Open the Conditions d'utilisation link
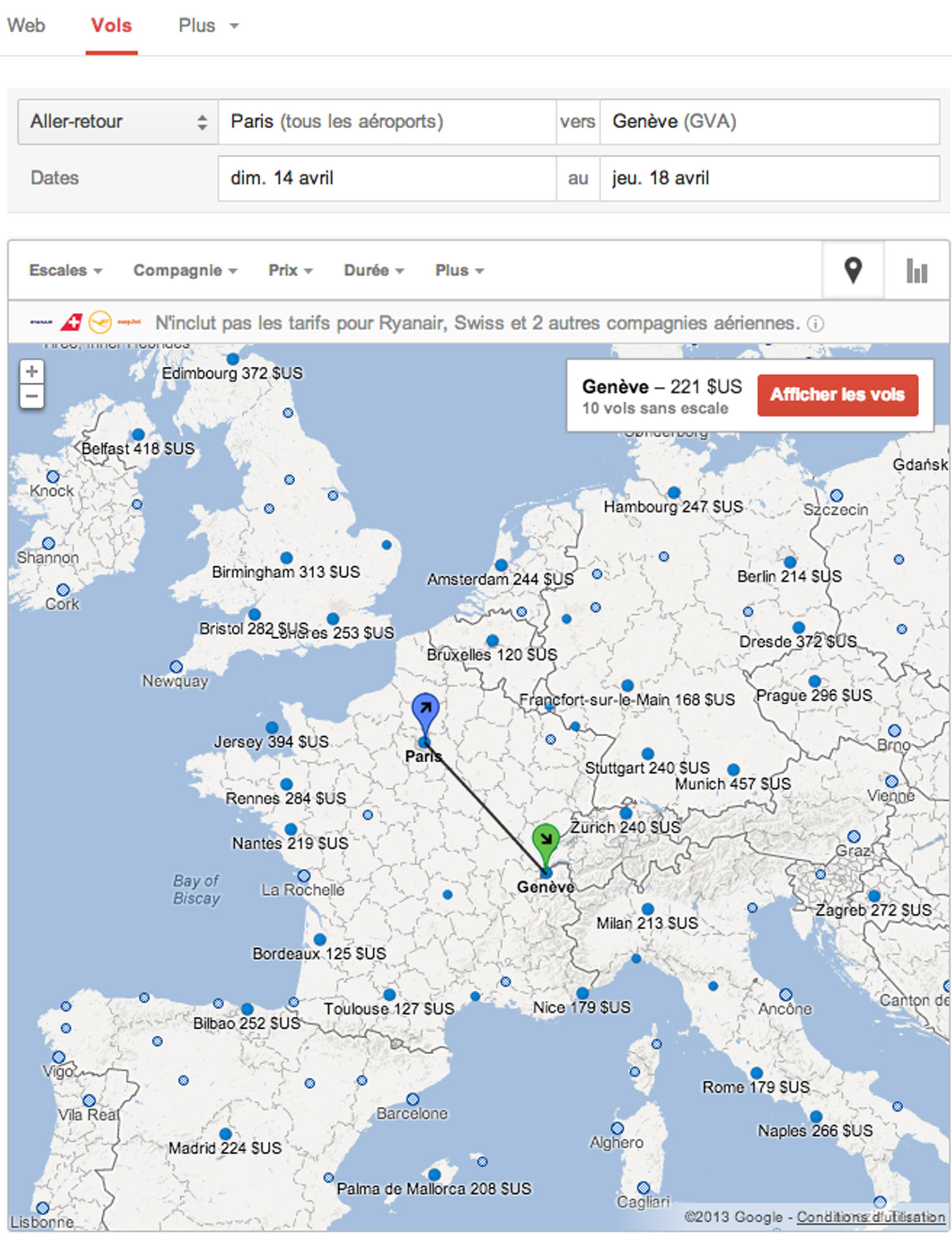This screenshot has width=952, height=1235. pyautogui.click(x=870, y=1217)
